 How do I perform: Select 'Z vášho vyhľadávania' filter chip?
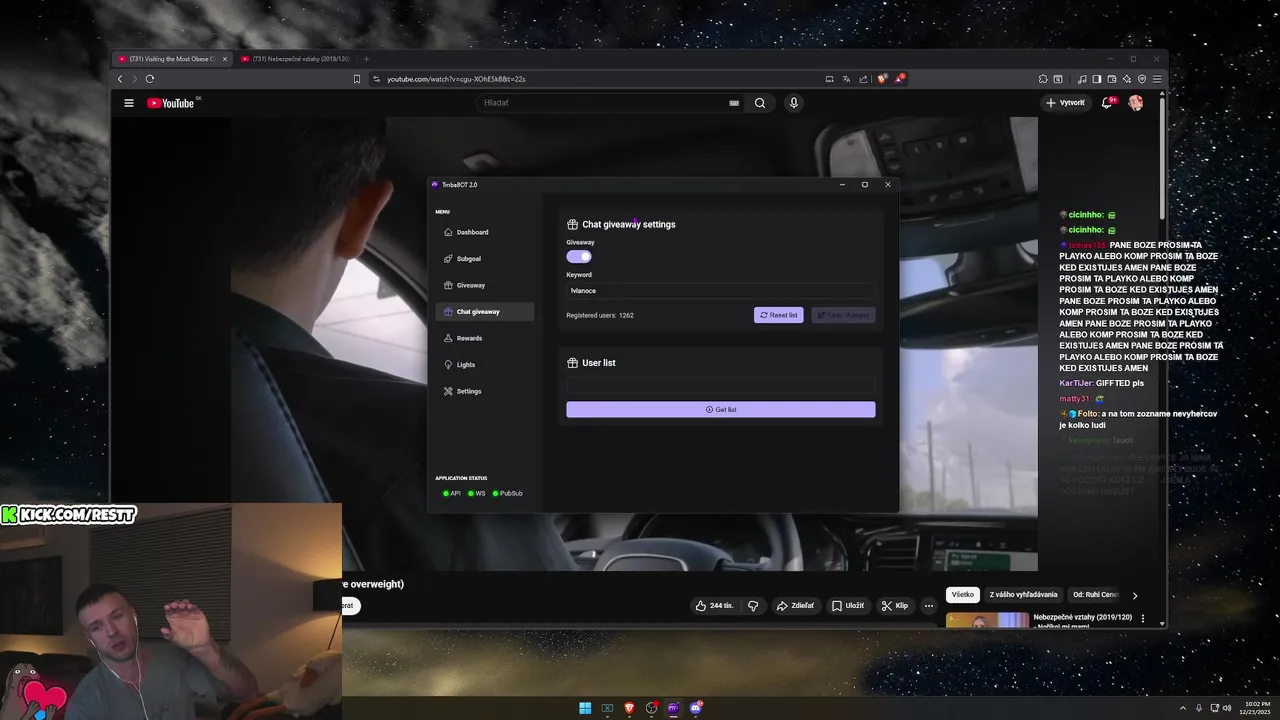pos(1023,595)
